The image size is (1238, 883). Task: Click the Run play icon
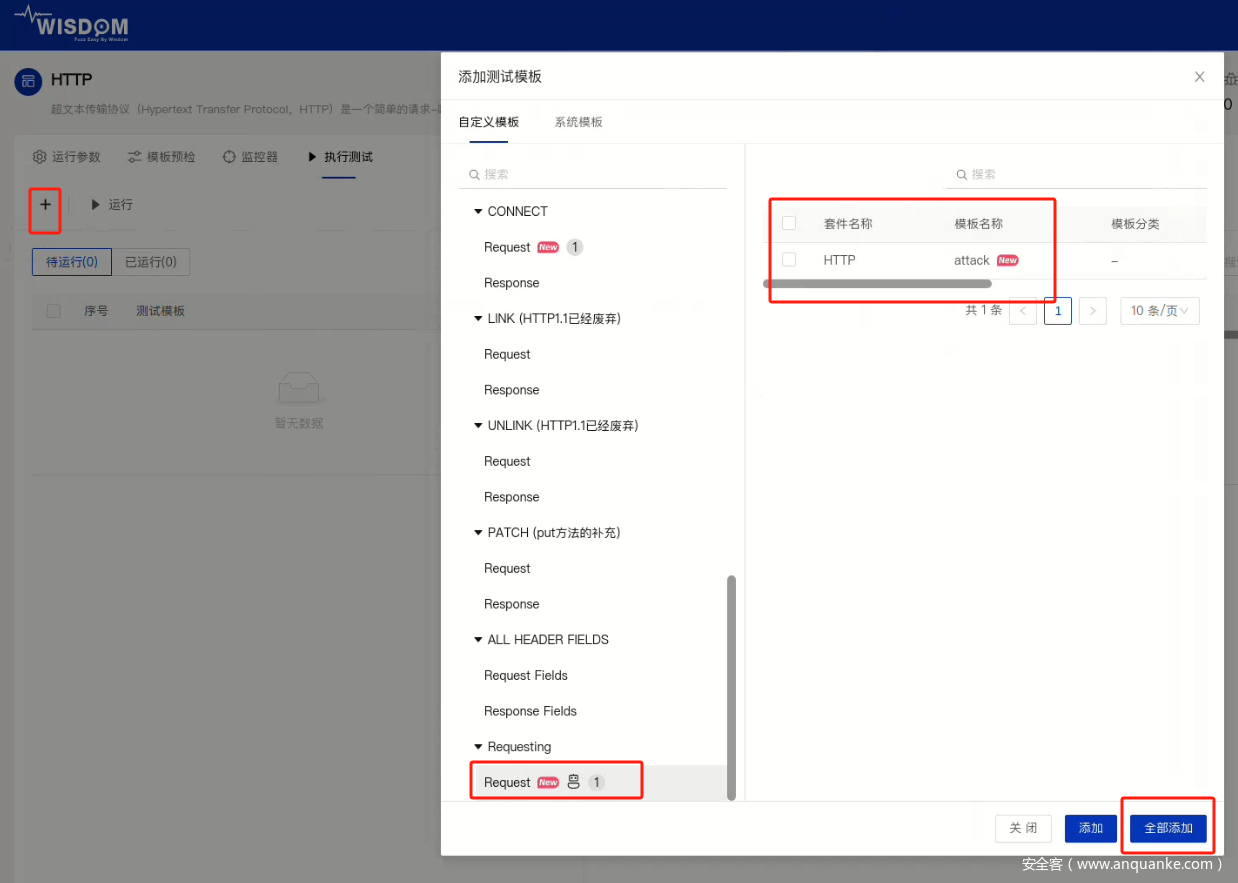[96, 204]
